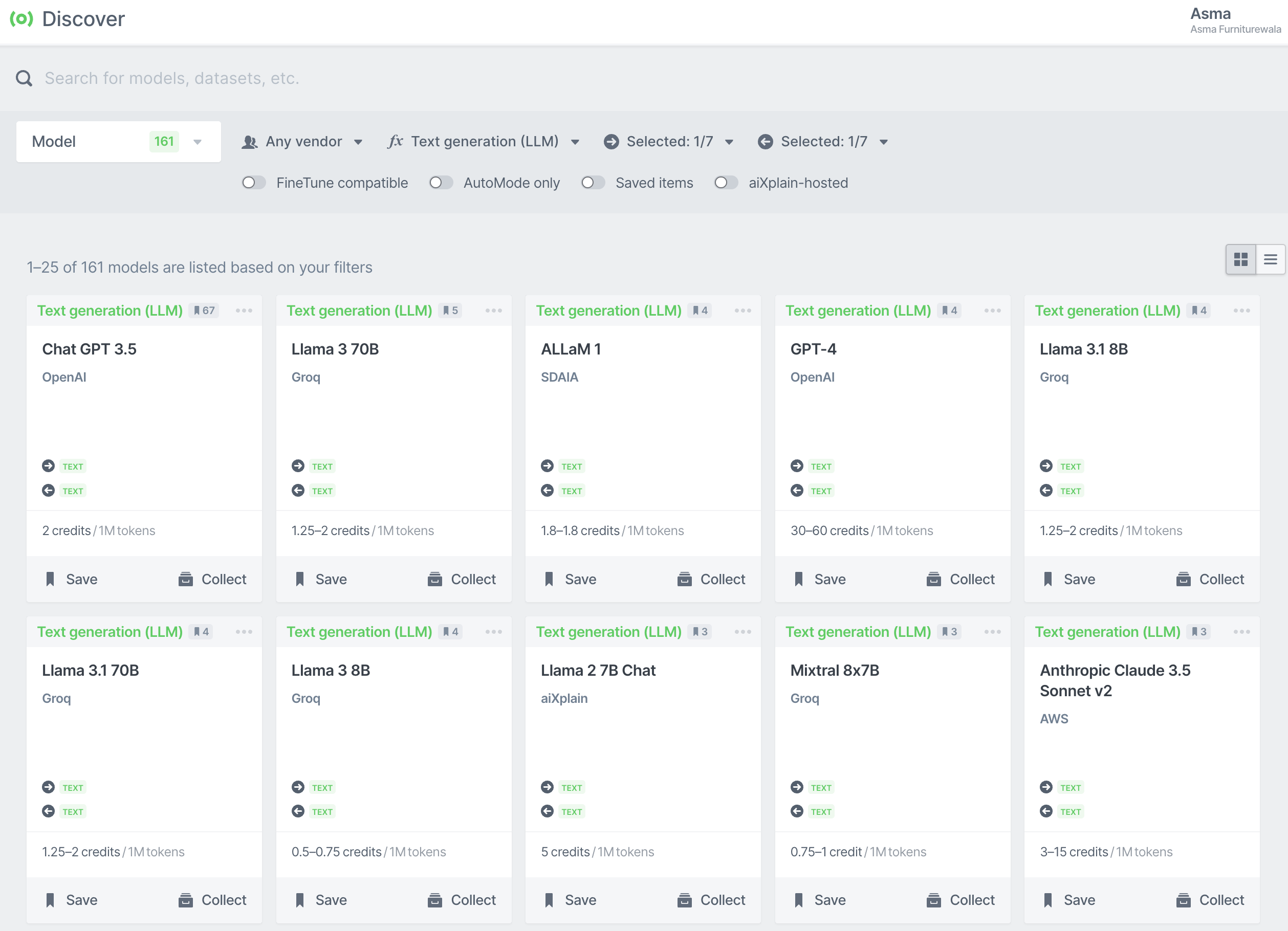Open the three-dot menu on GPT-4 card
The width and height of the screenshot is (1288, 931).
993,311
